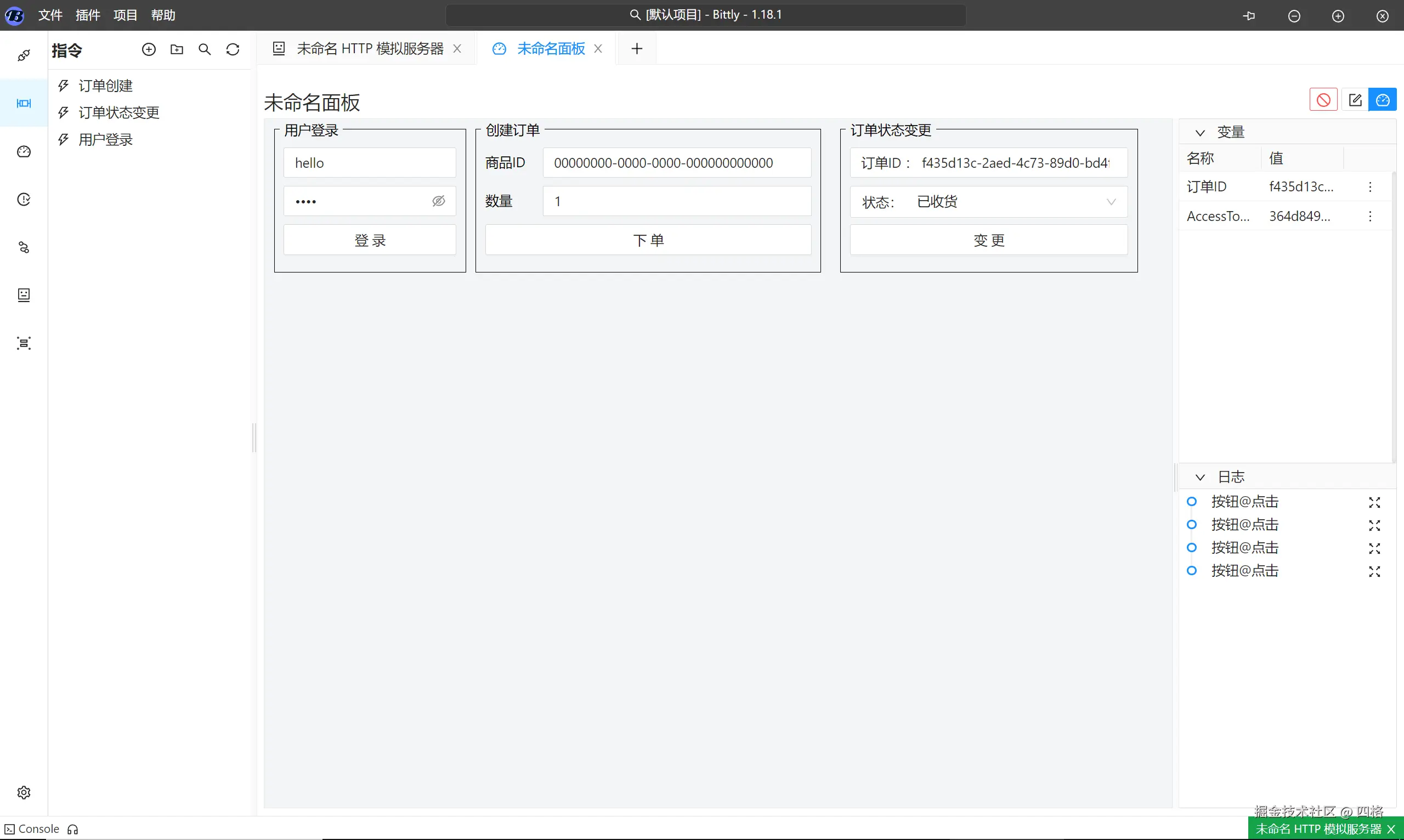1404x840 pixels.
Task: Create a new command folder
Action: 177,50
